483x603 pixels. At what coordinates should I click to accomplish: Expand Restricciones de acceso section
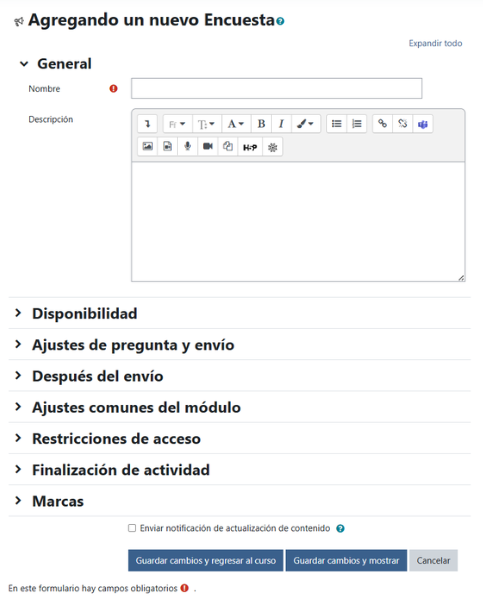tap(18, 438)
